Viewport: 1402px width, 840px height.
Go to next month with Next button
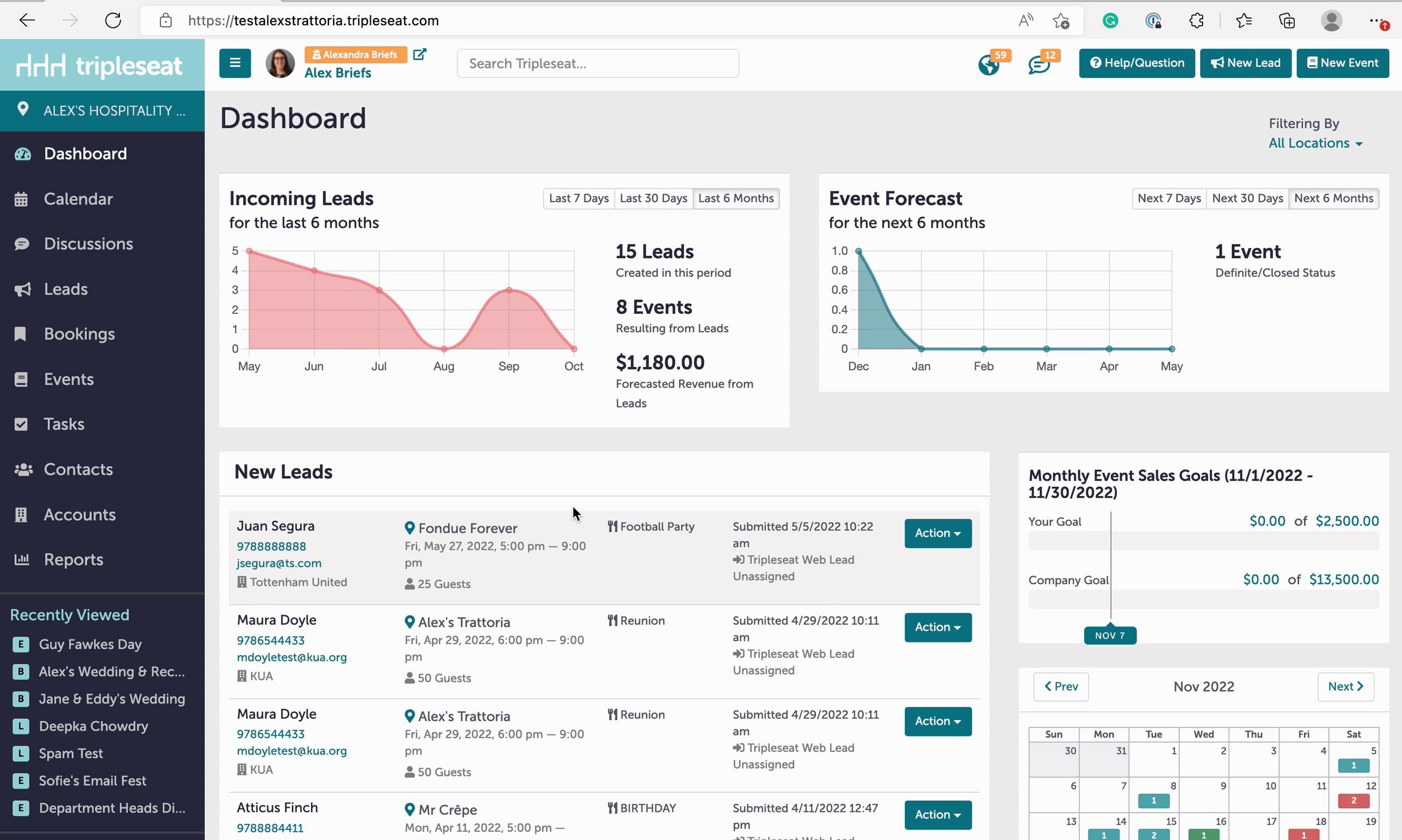[x=1346, y=687]
